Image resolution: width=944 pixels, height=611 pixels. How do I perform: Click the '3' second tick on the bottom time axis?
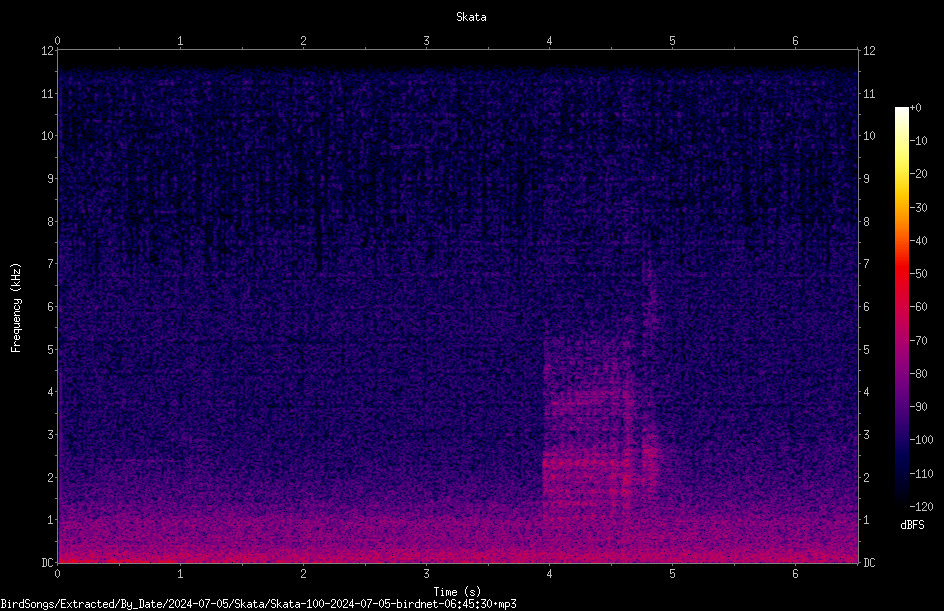pyautogui.click(x=426, y=574)
